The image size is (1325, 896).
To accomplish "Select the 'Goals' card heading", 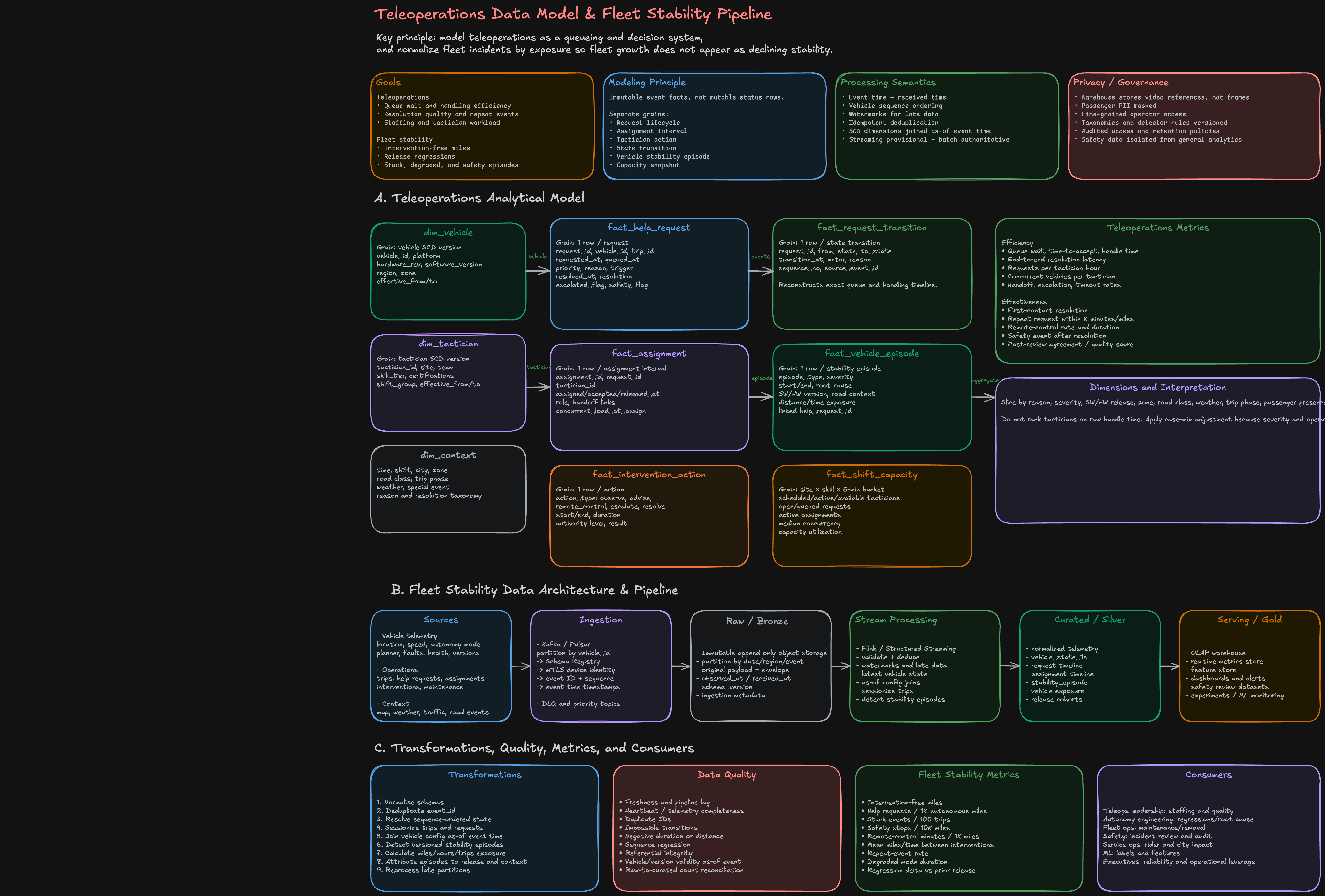I will (x=388, y=82).
